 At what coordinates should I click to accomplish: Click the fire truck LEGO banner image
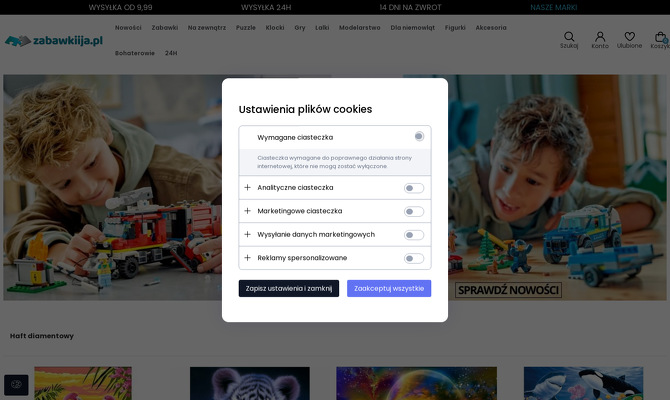112,188
